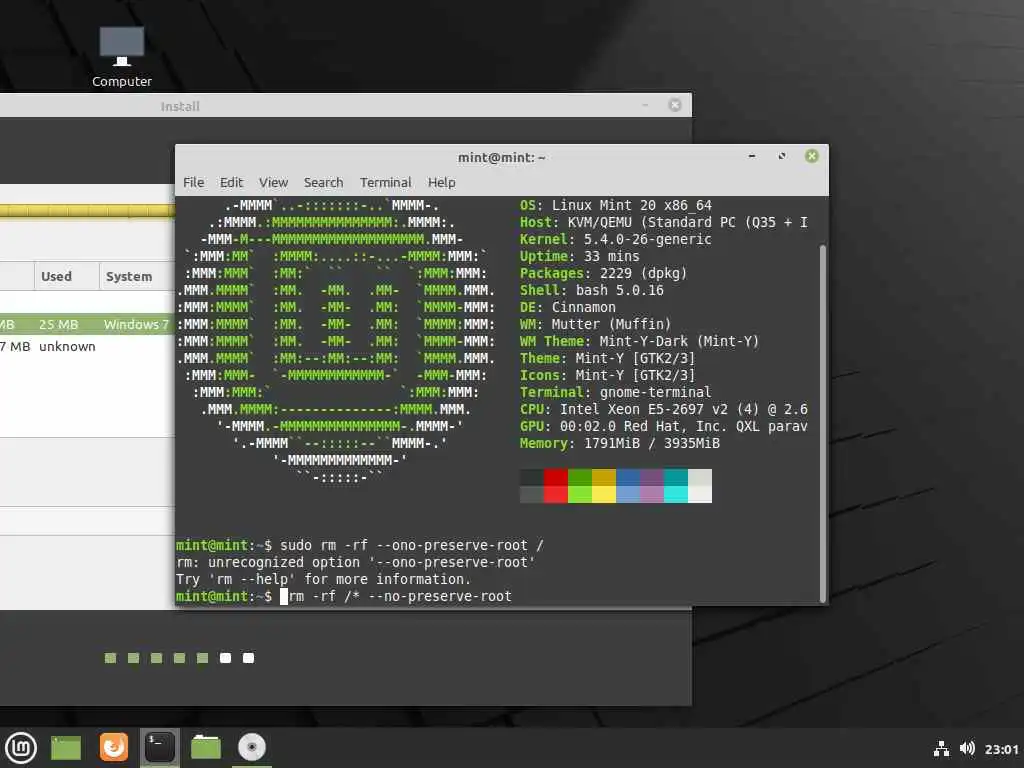Click the 'OS: Linux Mint 20' line

(615, 206)
